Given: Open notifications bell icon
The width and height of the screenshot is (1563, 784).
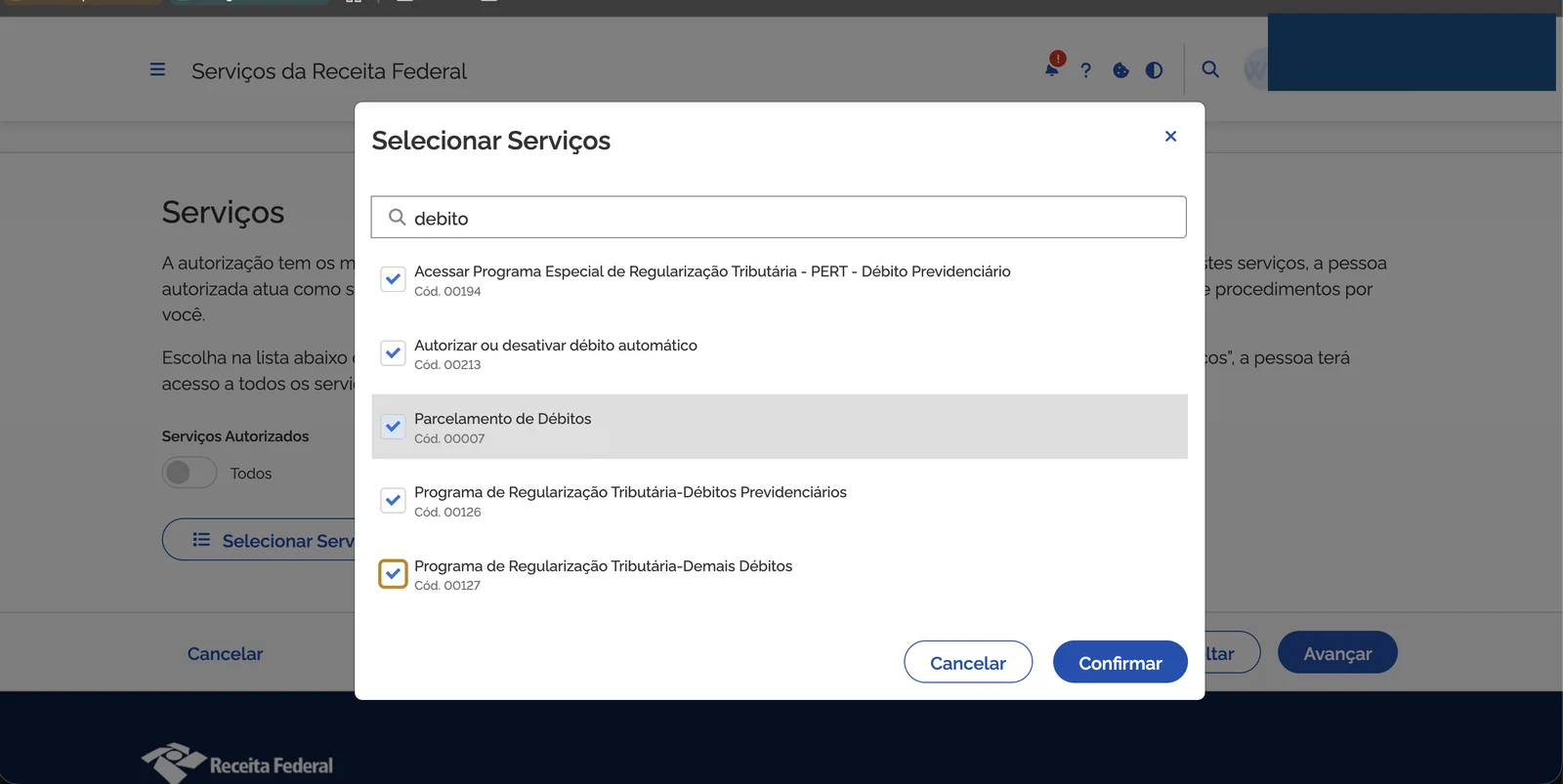Looking at the screenshot, I should (1052, 69).
